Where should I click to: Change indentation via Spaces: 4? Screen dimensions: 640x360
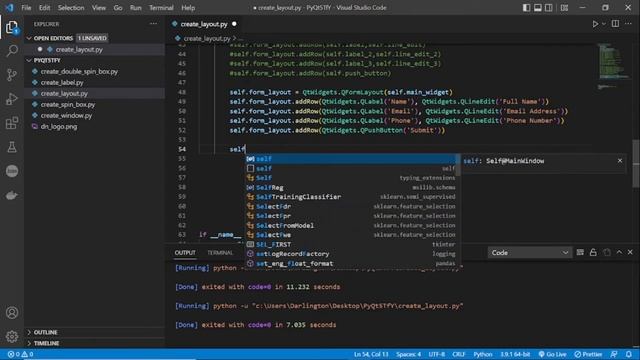coord(408,354)
